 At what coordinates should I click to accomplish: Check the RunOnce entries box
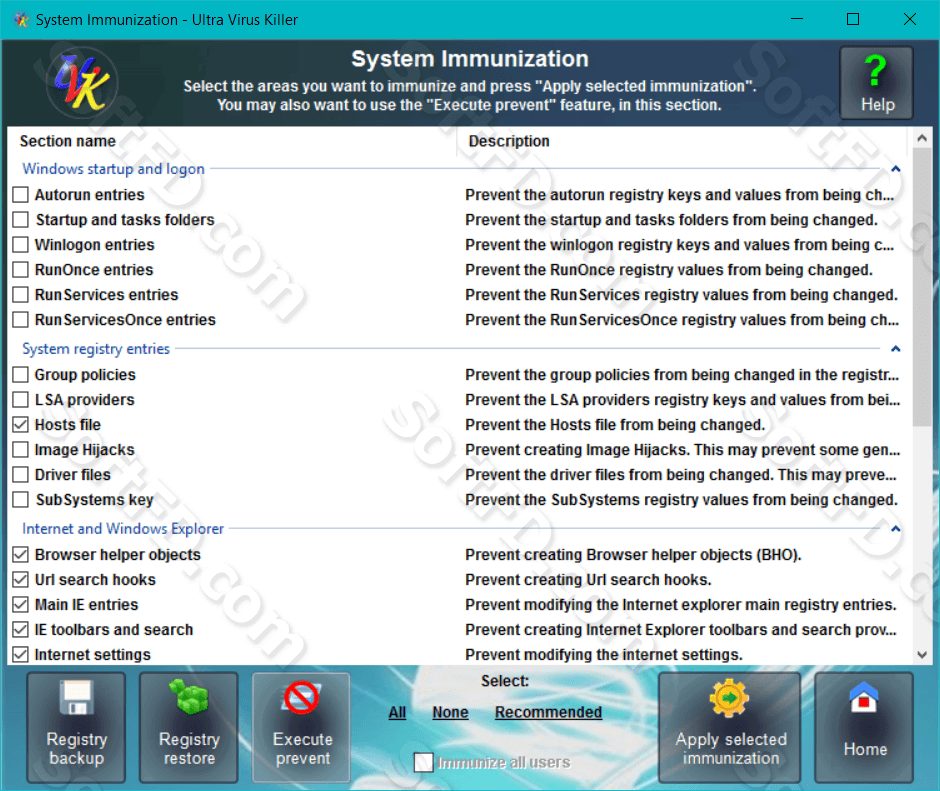(x=20, y=270)
